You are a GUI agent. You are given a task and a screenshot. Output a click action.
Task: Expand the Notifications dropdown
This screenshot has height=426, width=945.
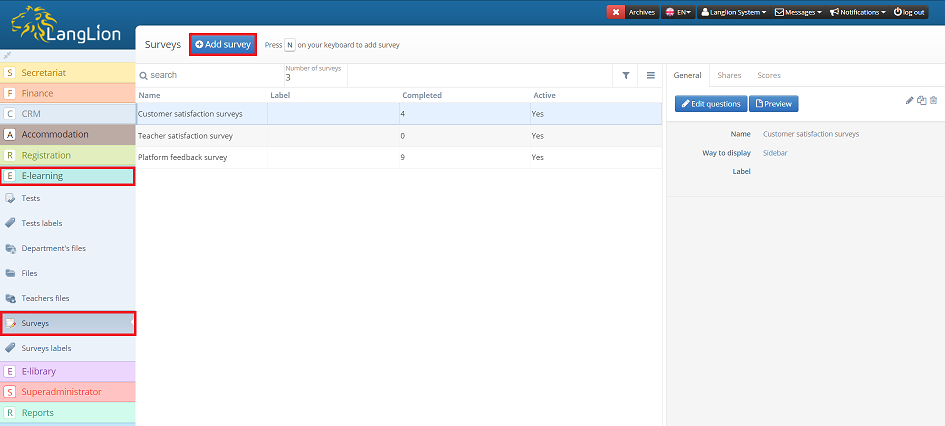pos(857,12)
